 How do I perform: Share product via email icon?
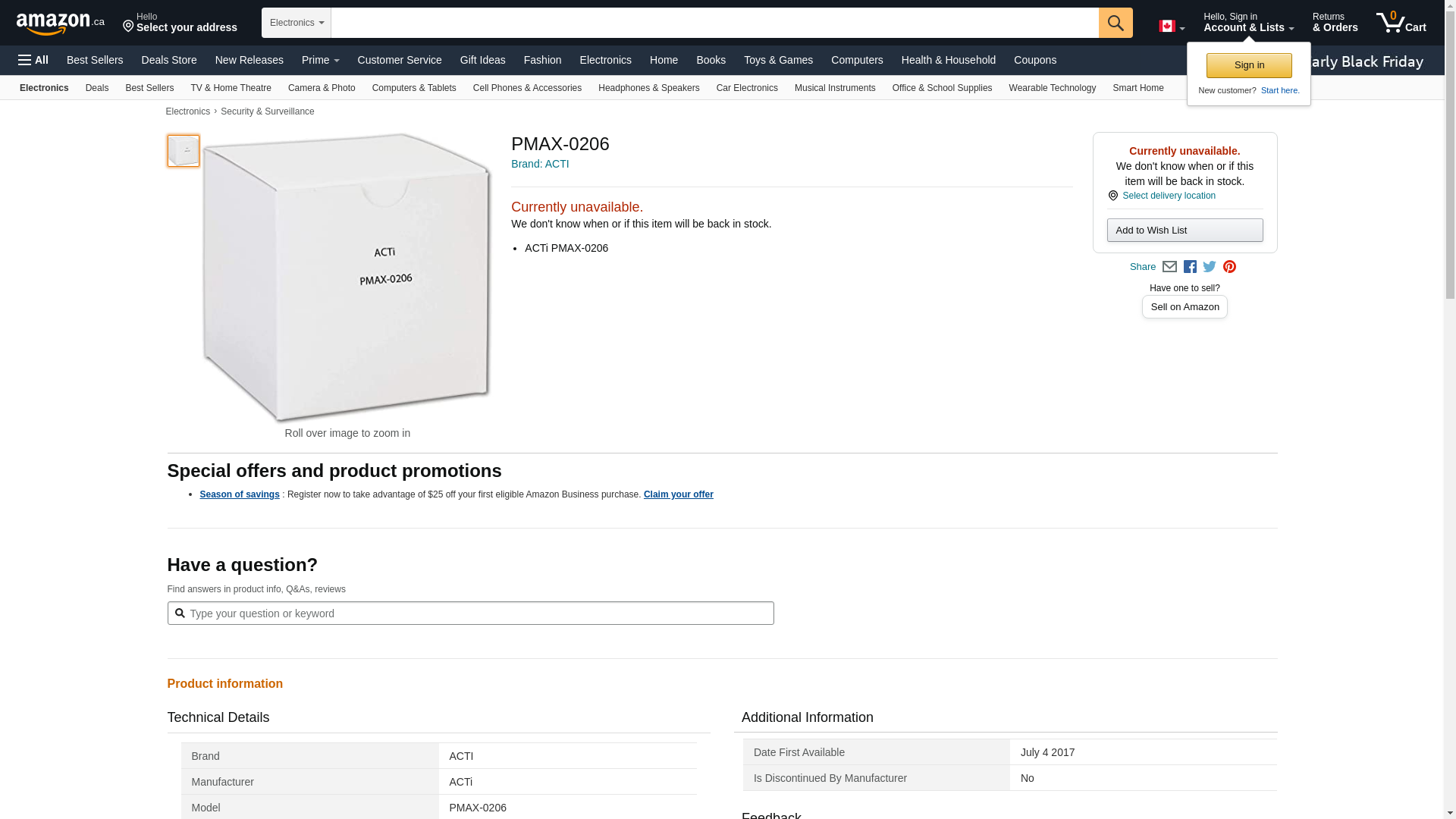click(1169, 267)
